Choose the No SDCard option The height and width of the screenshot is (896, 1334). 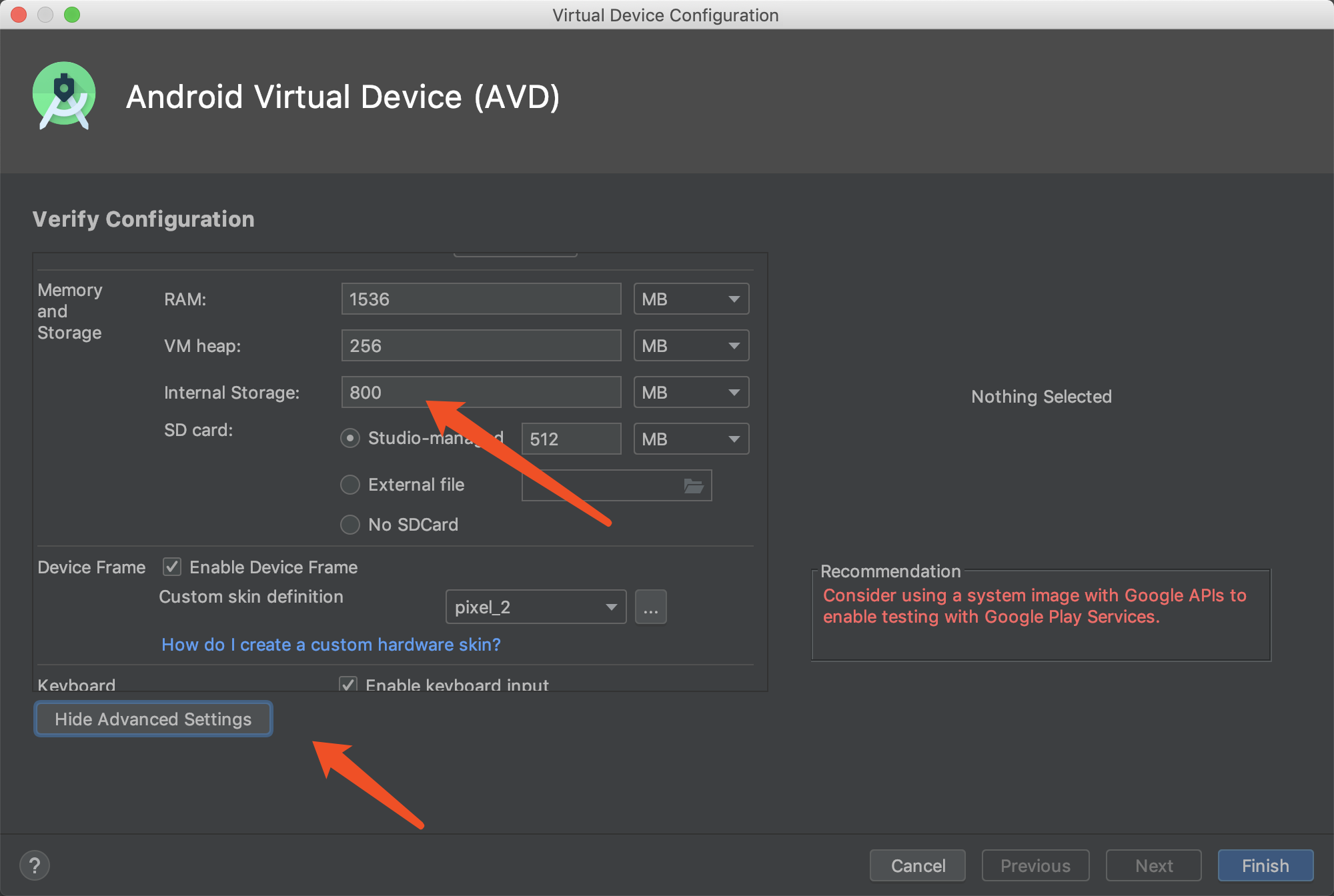pos(350,525)
